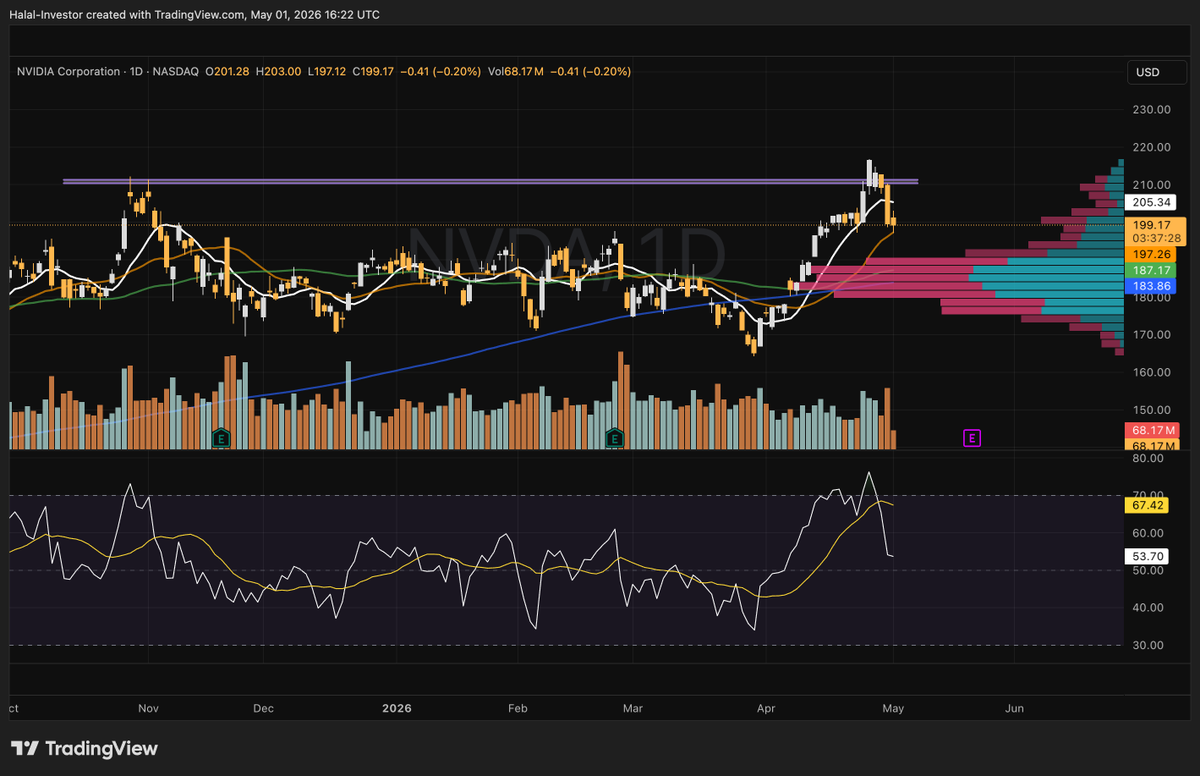This screenshot has width=1200, height=776.
Task: Click the 160.00 price axis label
Action: (1149, 372)
